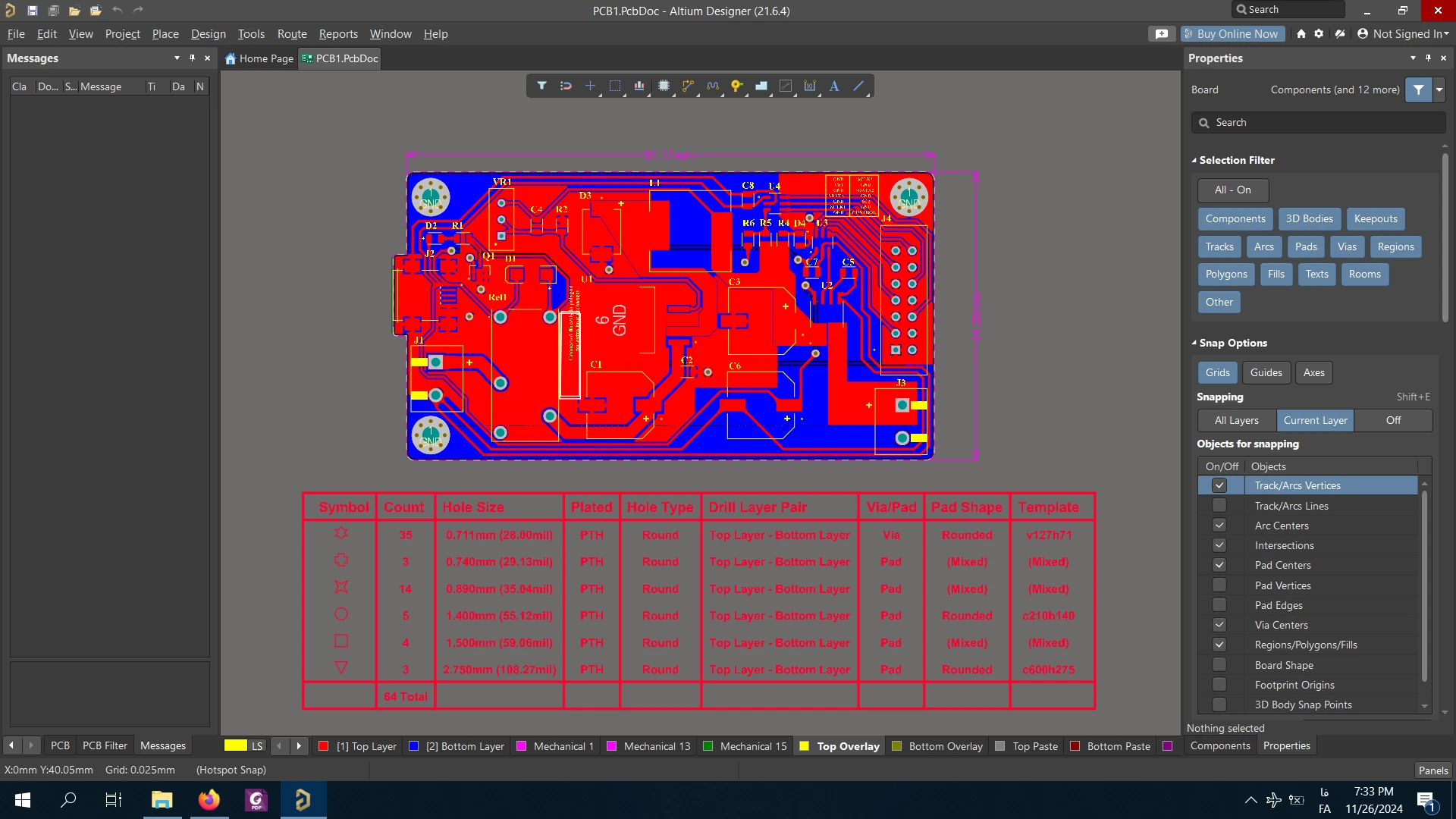This screenshot has height=819, width=1456.
Task: Select the snap magnet tool
Action: pyautogui.click(x=566, y=86)
